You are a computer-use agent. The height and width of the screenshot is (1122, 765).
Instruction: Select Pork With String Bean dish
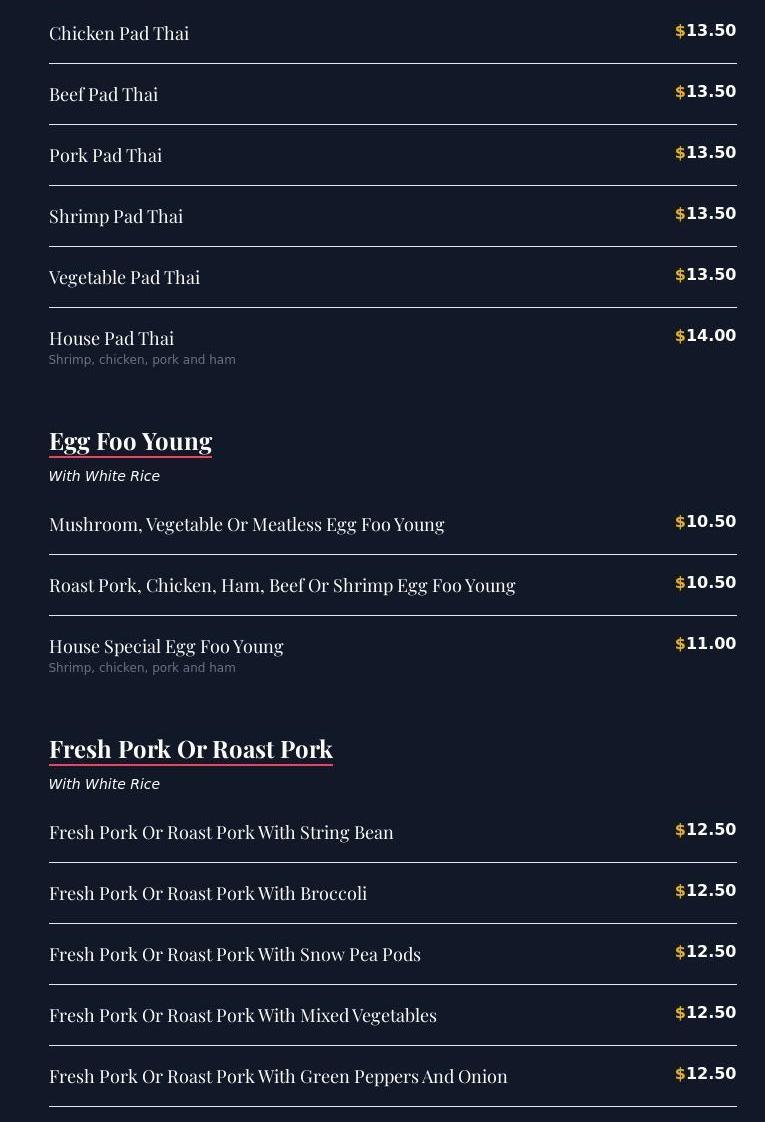tap(221, 832)
